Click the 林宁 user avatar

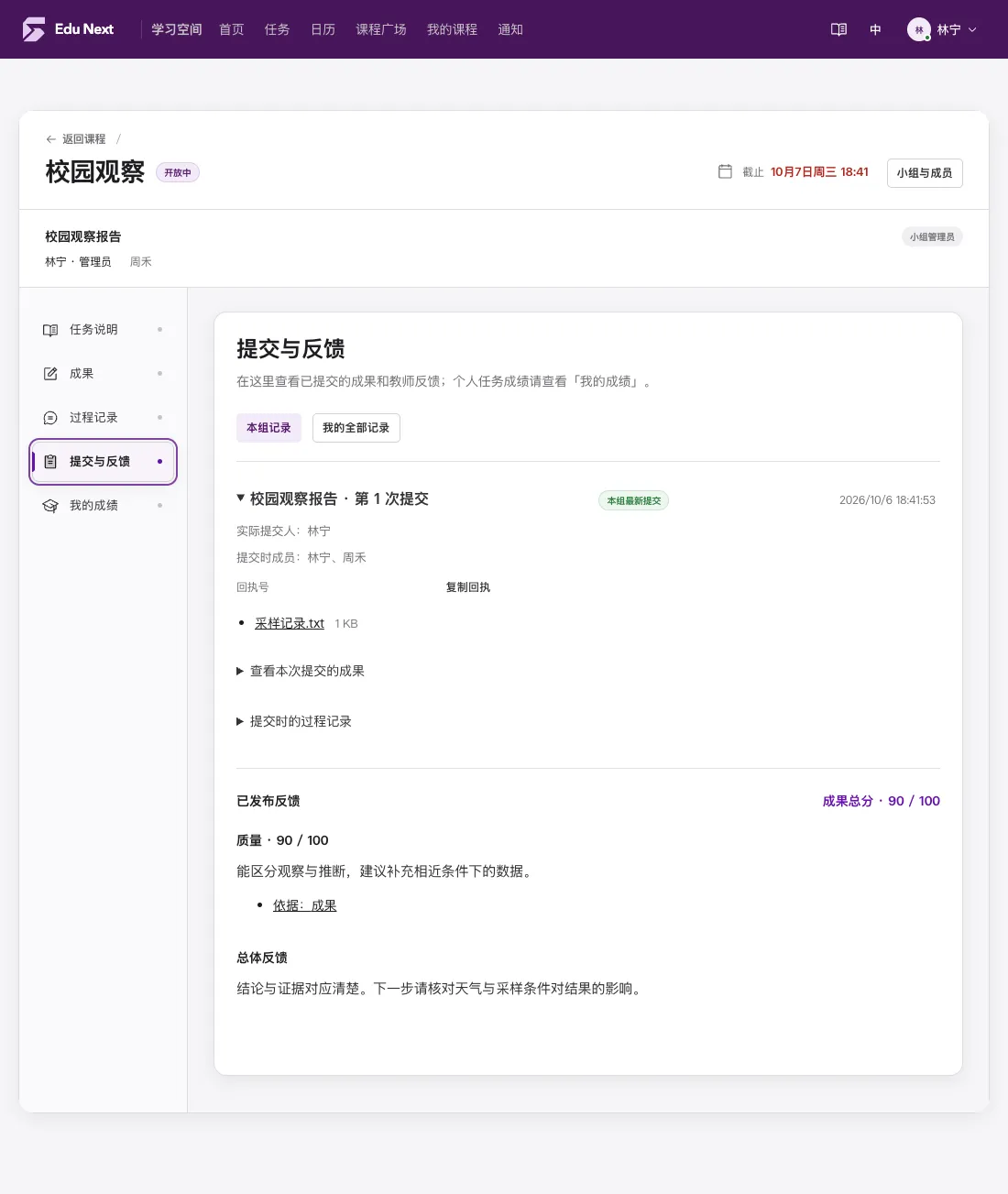(x=919, y=29)
